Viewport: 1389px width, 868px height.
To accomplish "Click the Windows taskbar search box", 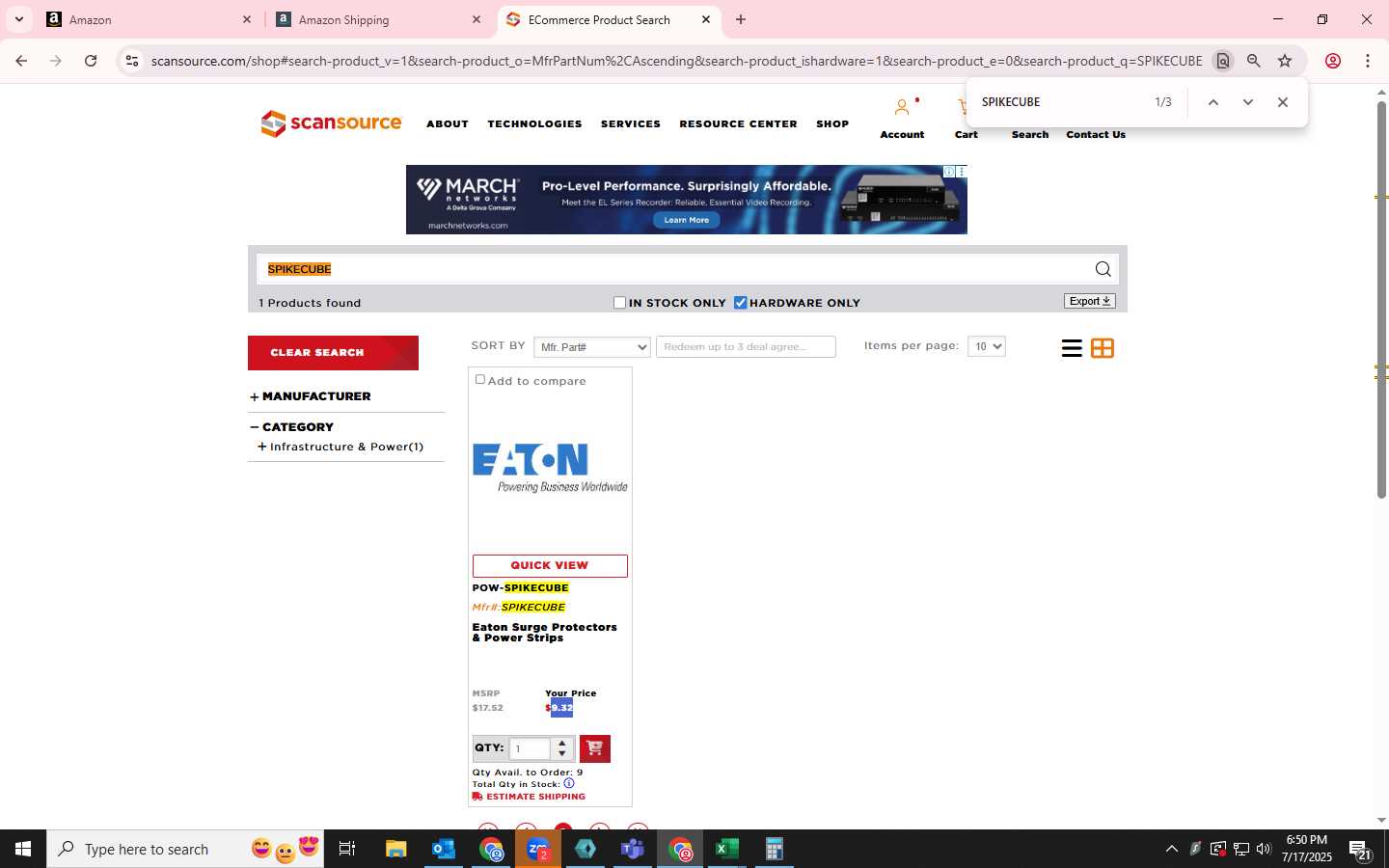I will 185,849.
